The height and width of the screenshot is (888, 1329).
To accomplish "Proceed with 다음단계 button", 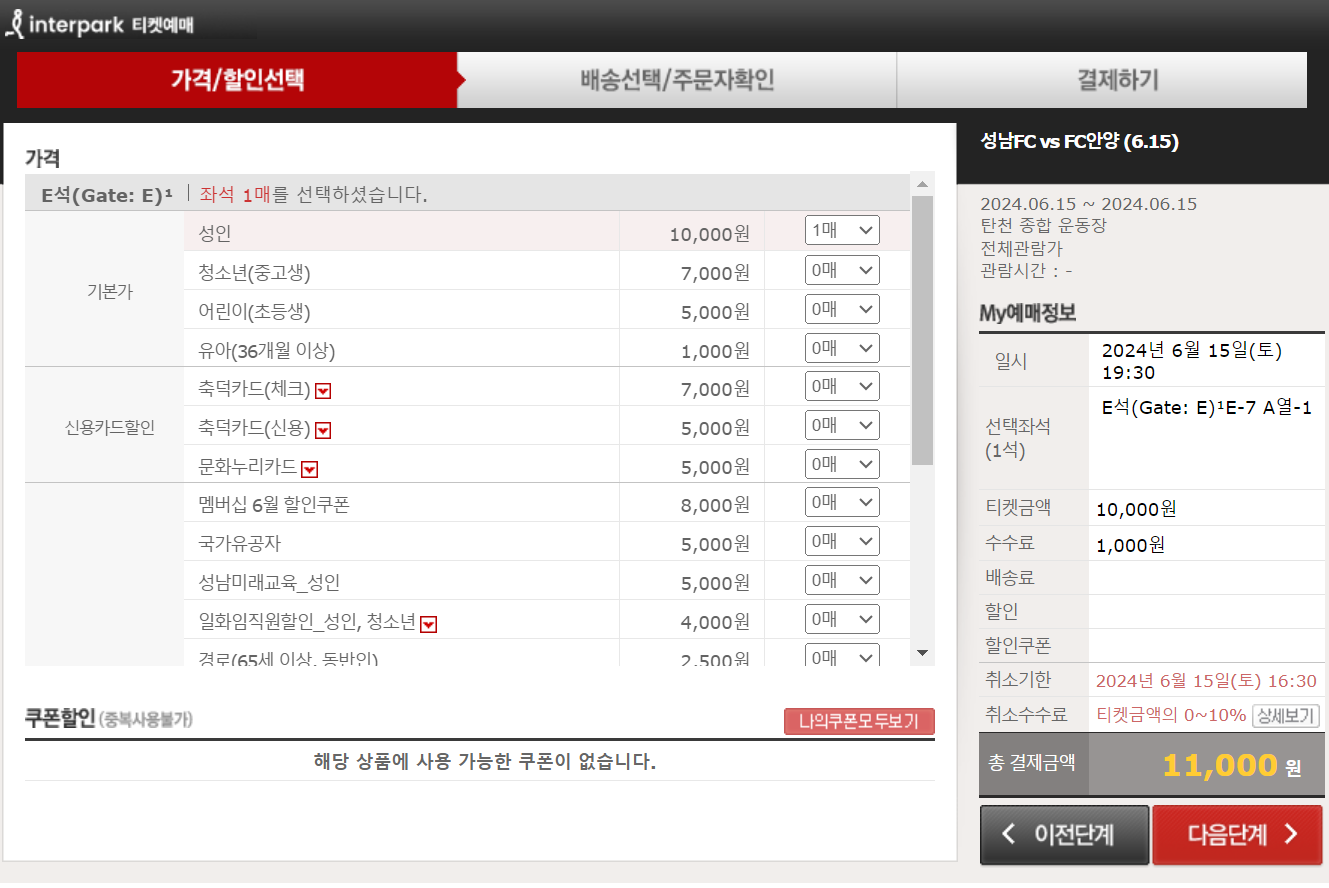I will tap(1237, 835).
